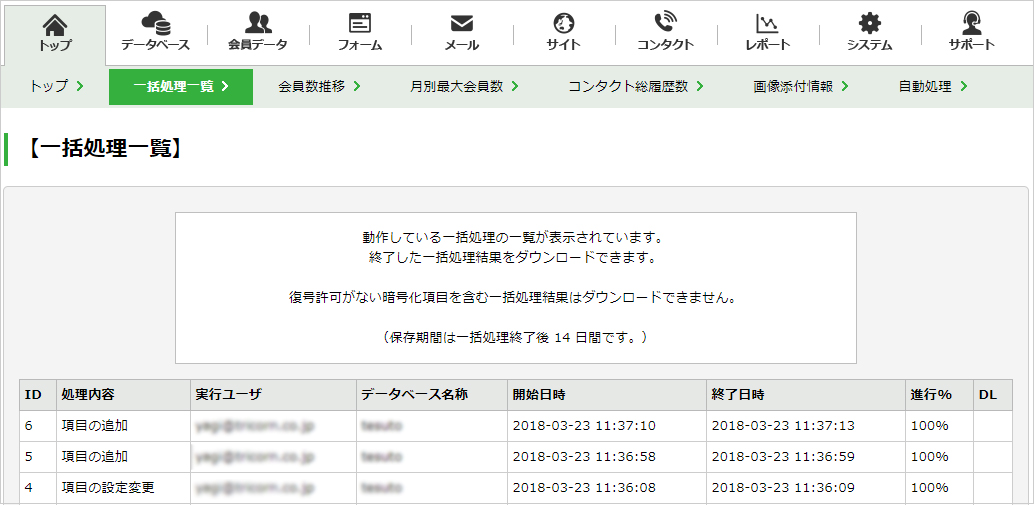Open the サイト globe icon
The width and height of the screenshot is (1034, 505).
pos(563,24)
